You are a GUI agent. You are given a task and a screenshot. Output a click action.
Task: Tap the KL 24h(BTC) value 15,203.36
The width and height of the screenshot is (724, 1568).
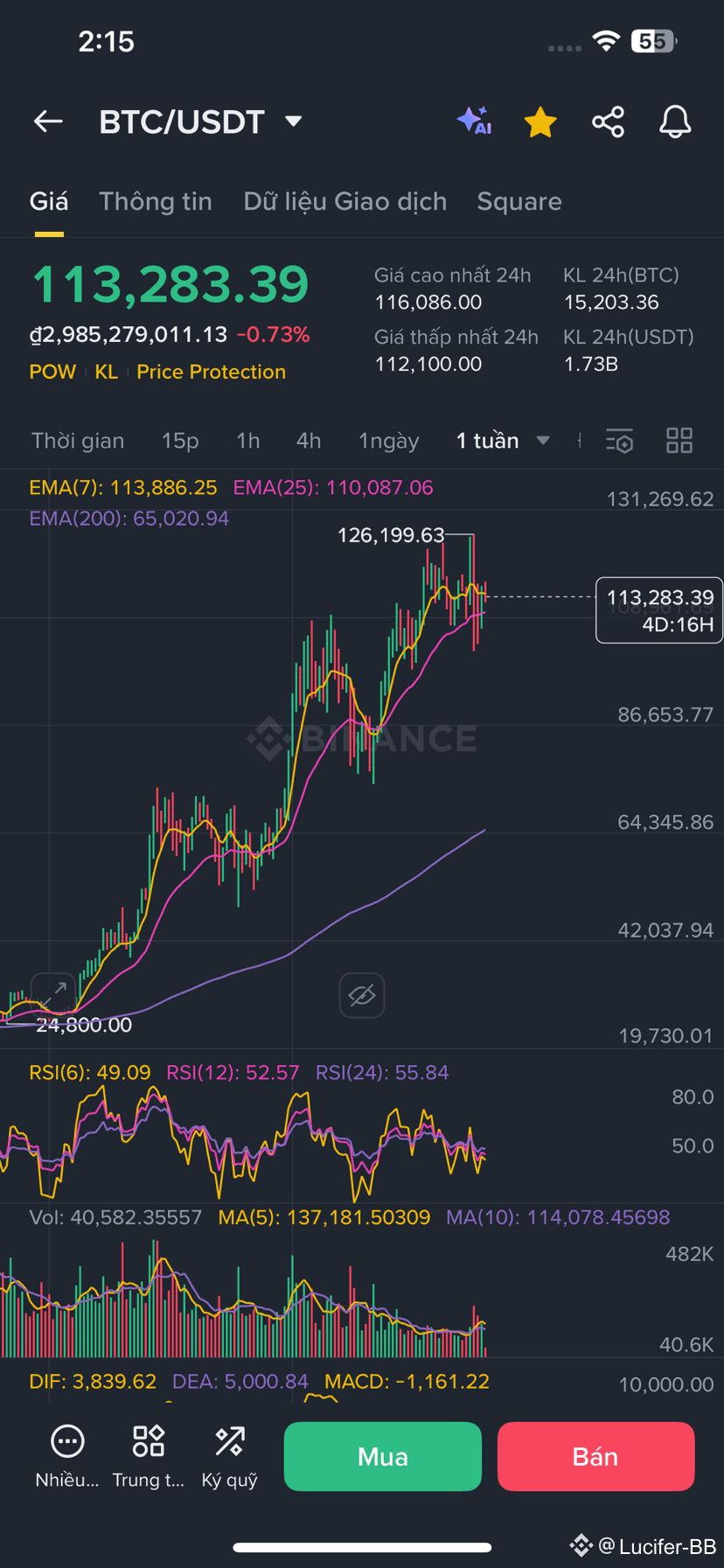pyautogui.click(x=611, y=303)
